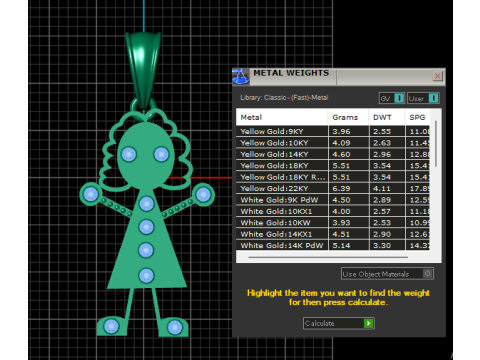This screenshot has height=360, width=480.
Task: Click the 6.39 grams value
Action: coord(341,188)
